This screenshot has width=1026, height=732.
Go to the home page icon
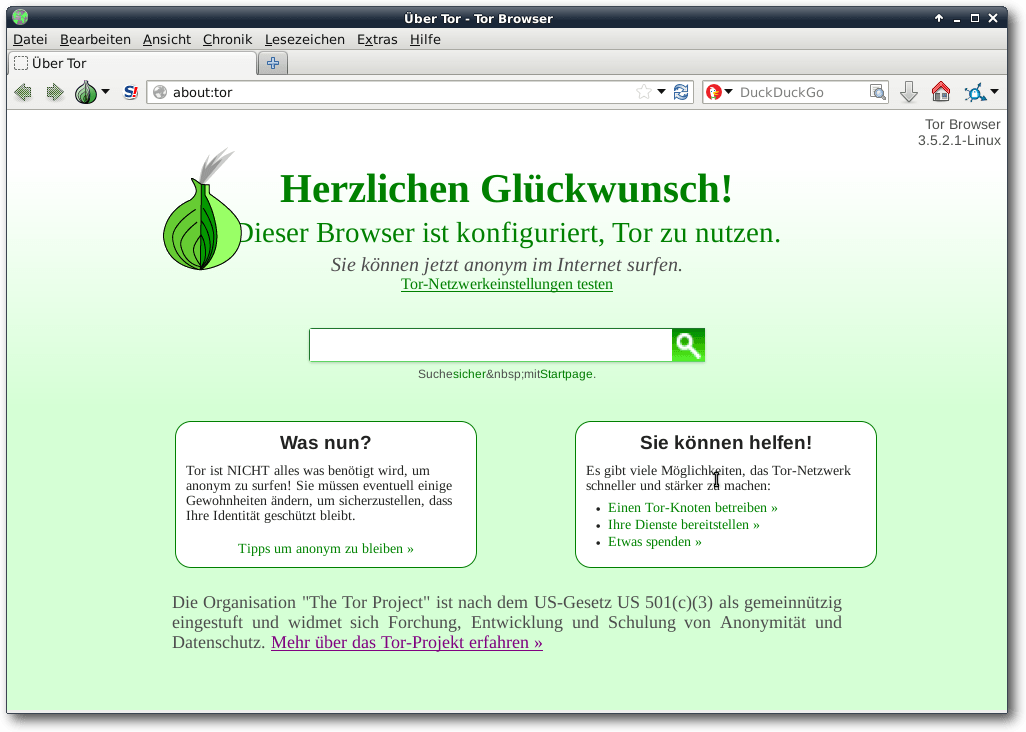(941, 92)
